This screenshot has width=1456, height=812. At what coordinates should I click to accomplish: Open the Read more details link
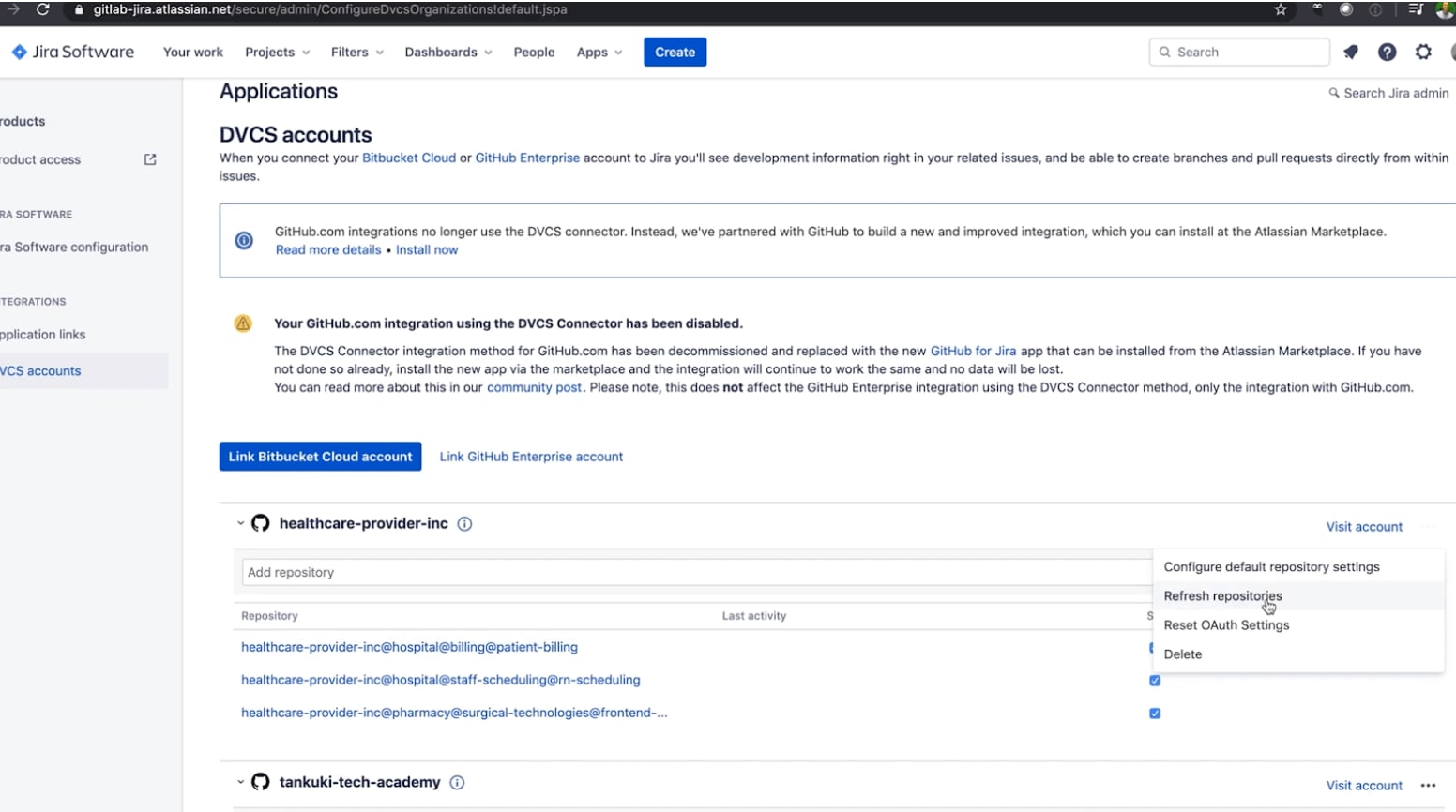(328, 250)
